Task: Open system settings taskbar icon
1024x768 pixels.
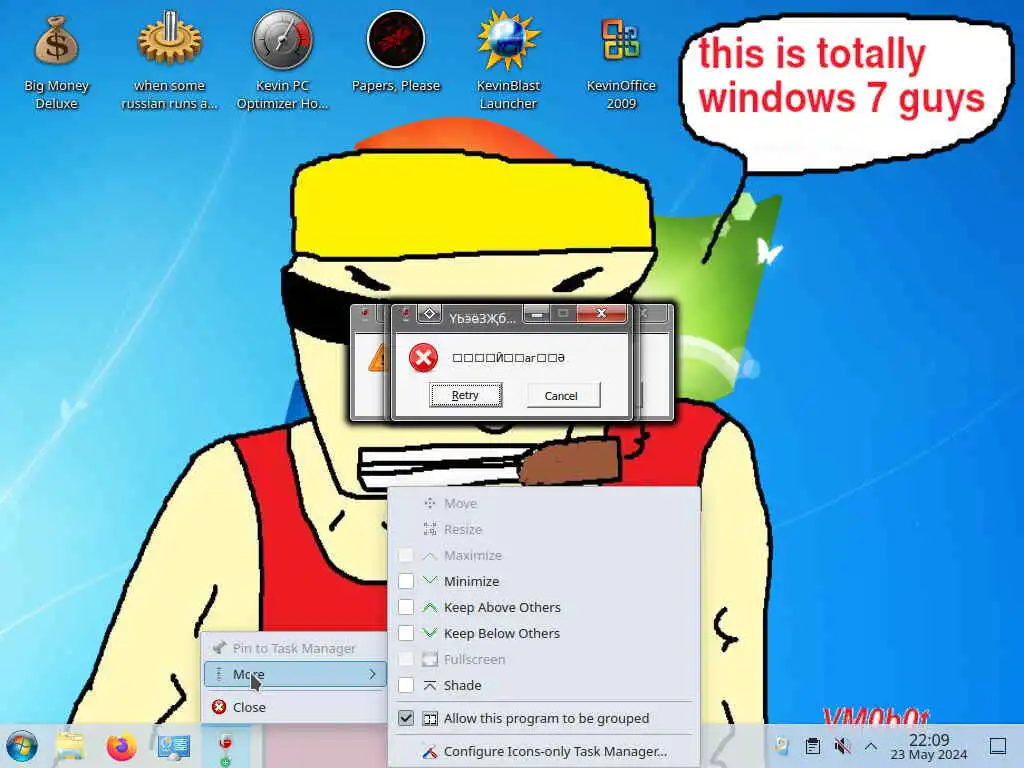Action: coord(174,746)
